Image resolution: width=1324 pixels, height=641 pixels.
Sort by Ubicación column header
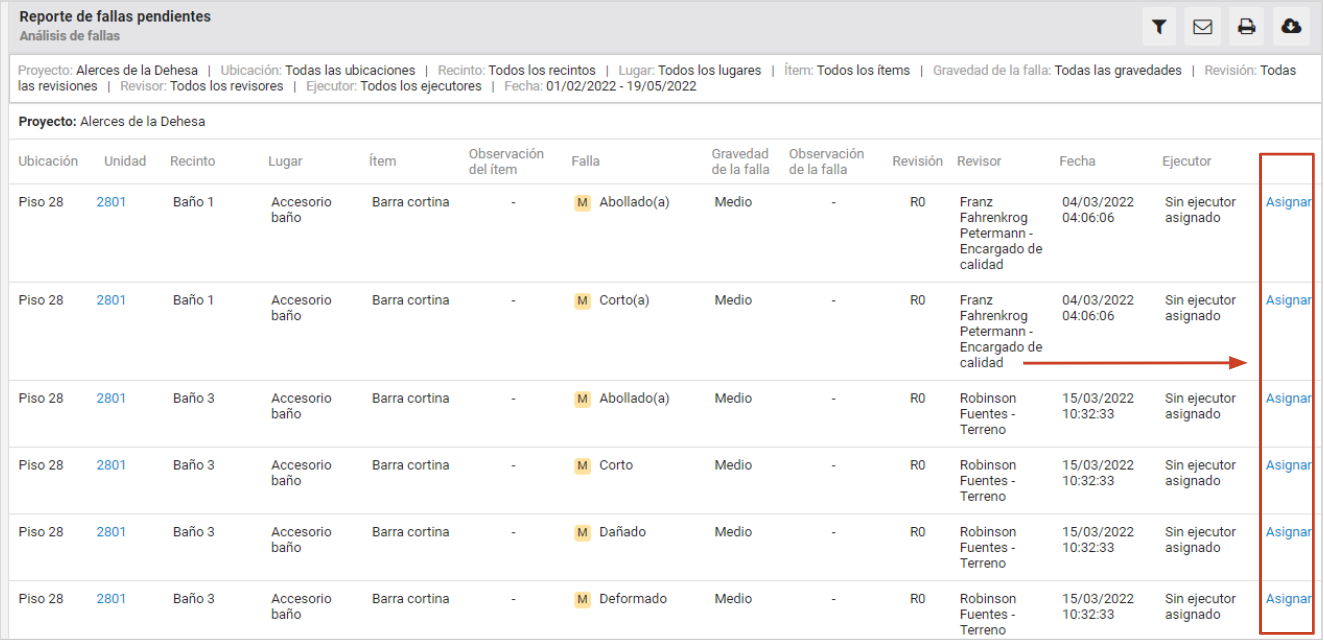point(48,161)
